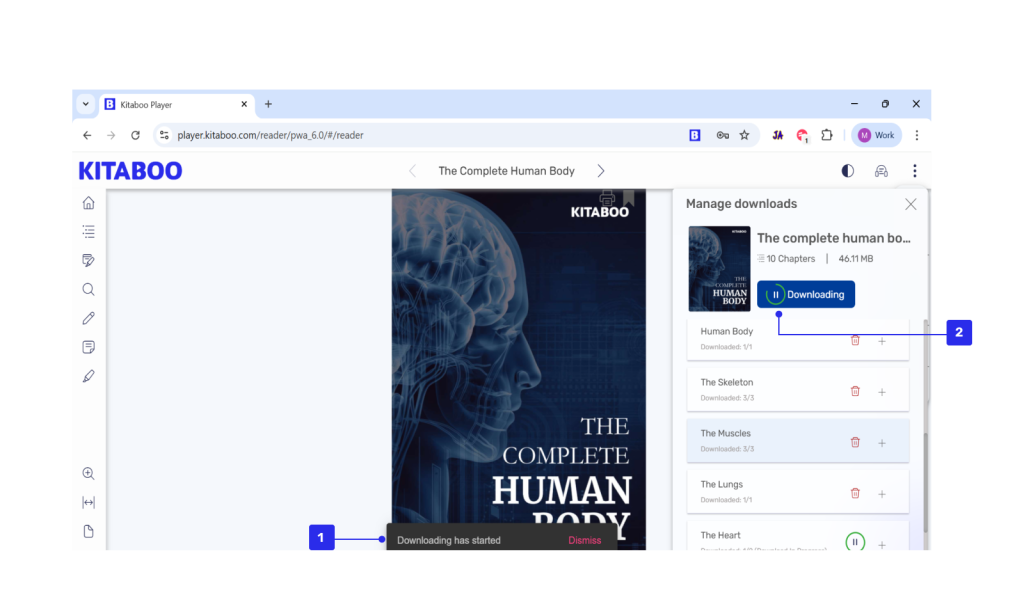Image resolution: width=1024 pixels, height=595 pixels.
Task: Delete The Muscles chapter download
Action: 855,442
